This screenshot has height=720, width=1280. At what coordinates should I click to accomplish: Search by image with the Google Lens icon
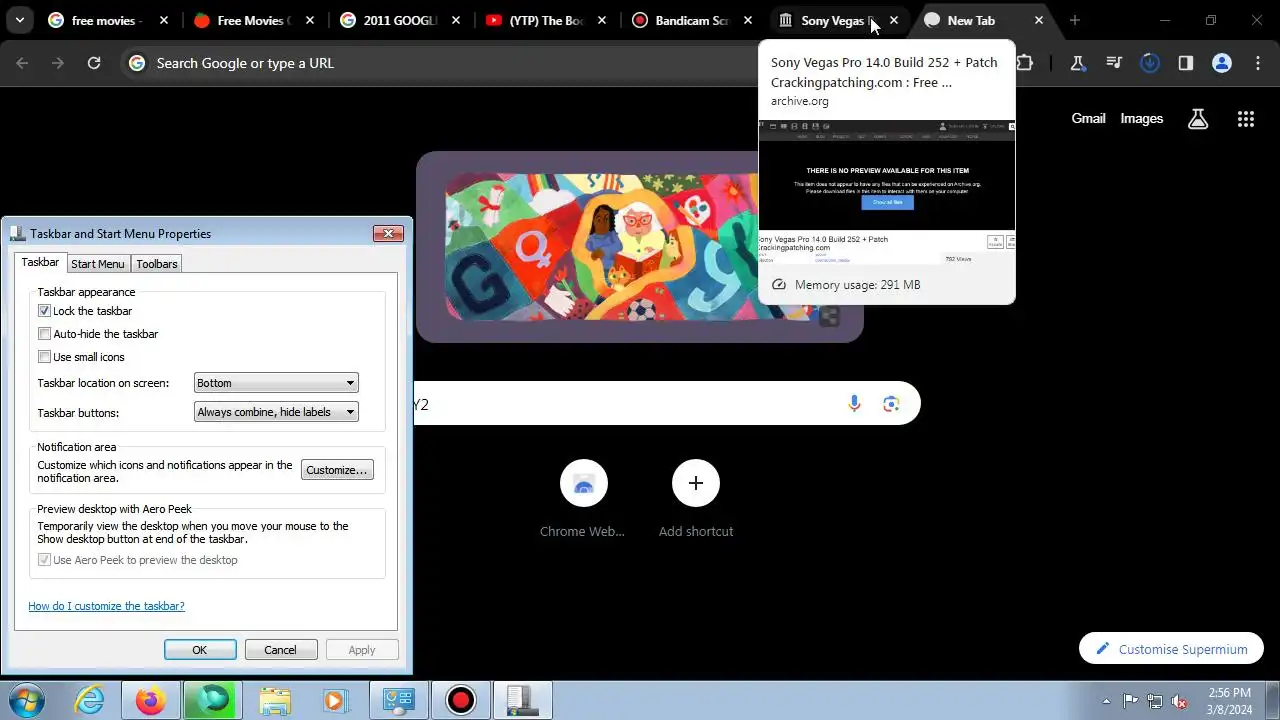(891, 404)
